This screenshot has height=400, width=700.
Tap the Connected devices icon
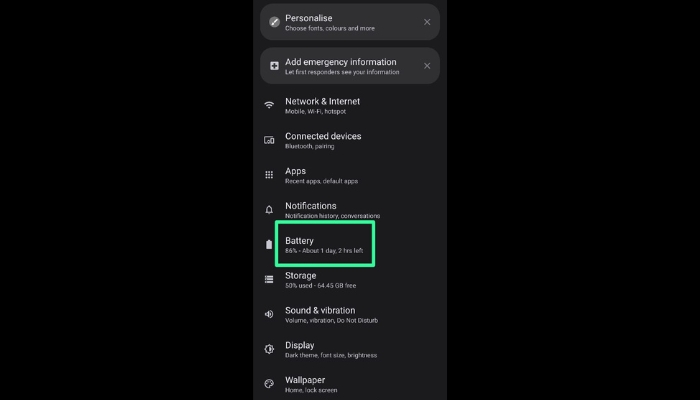269,140
